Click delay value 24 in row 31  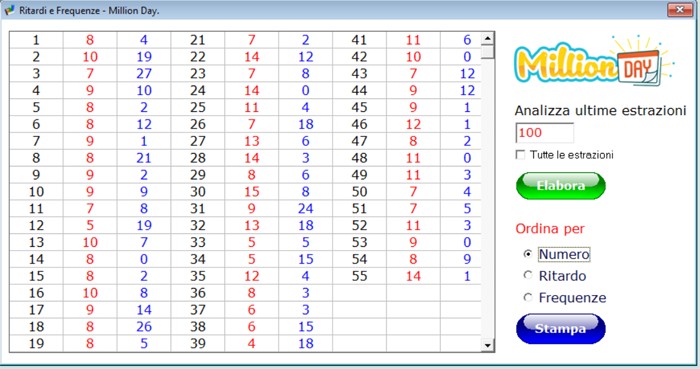[x=306, y=208]
